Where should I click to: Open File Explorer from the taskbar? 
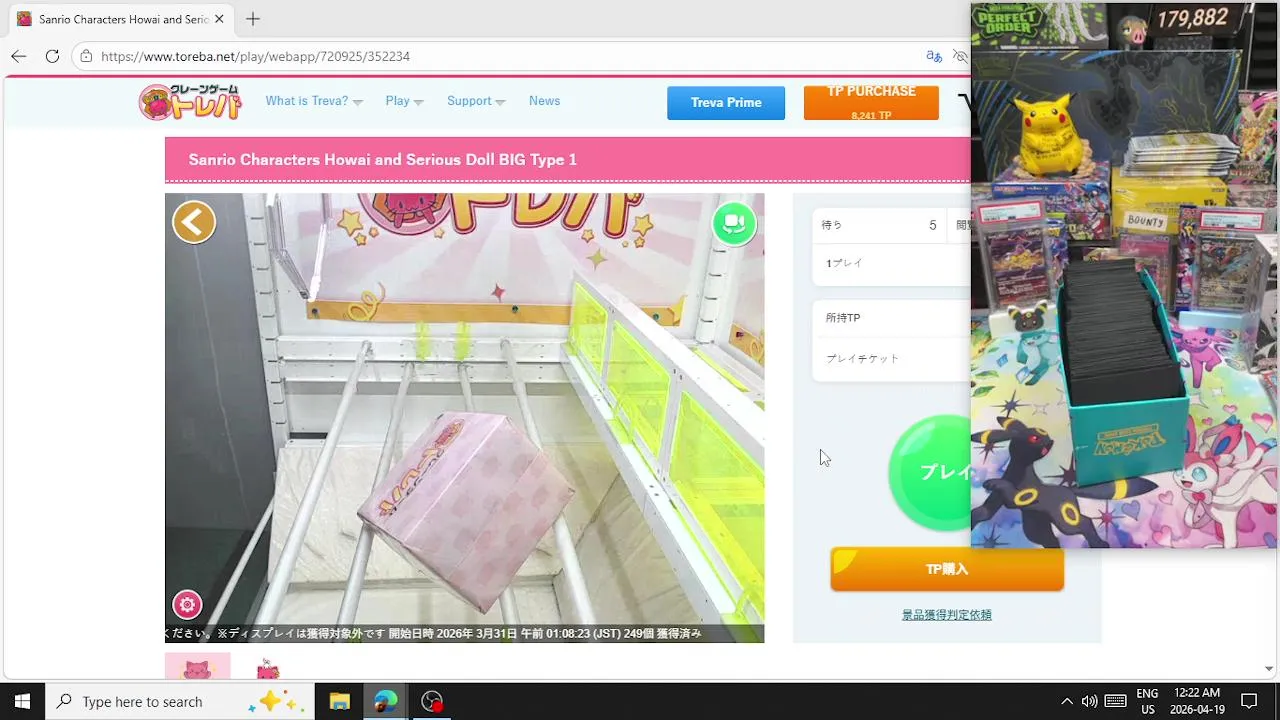pos(339,701)
